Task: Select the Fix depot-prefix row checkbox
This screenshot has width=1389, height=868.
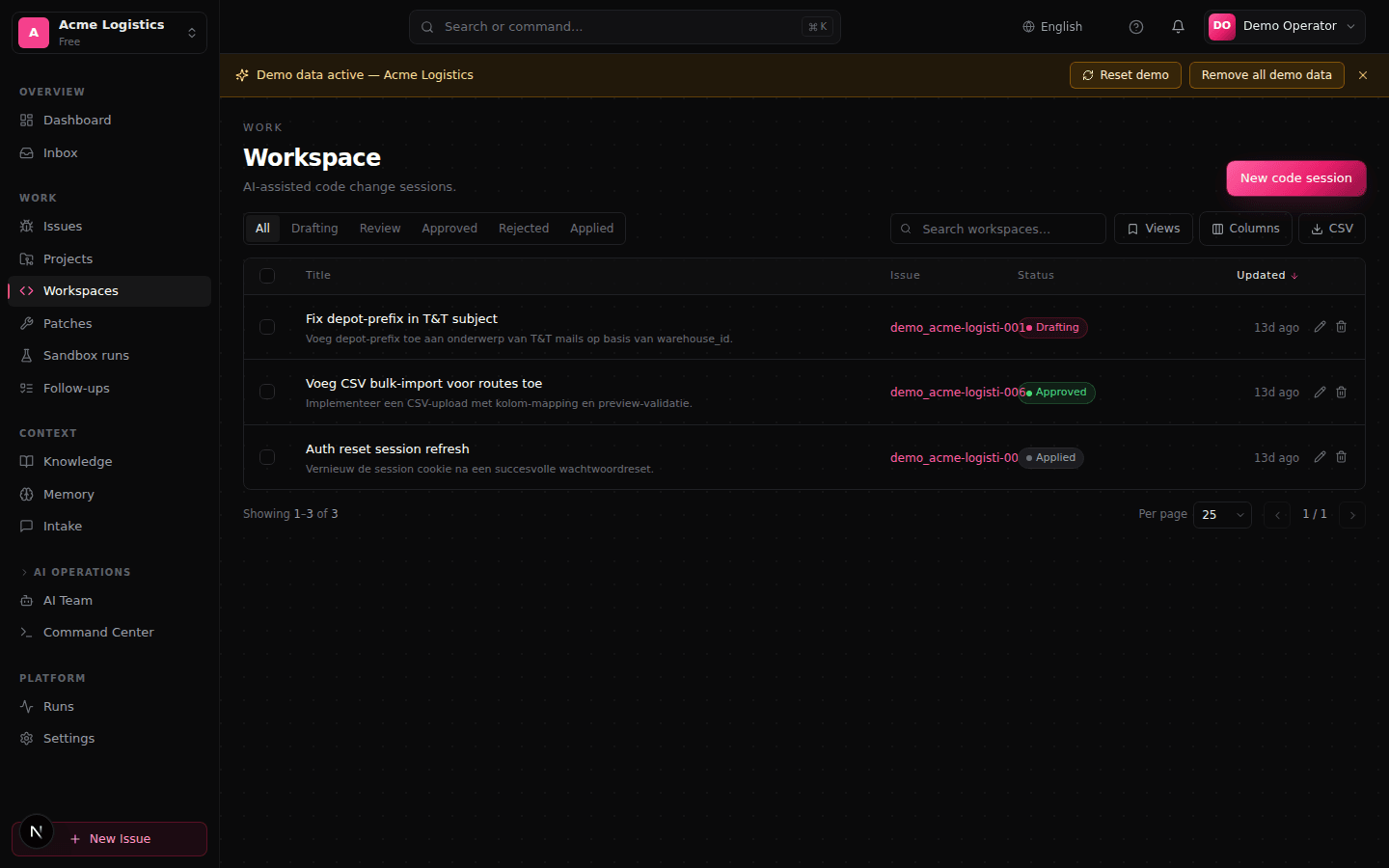Action: [267, 327]
